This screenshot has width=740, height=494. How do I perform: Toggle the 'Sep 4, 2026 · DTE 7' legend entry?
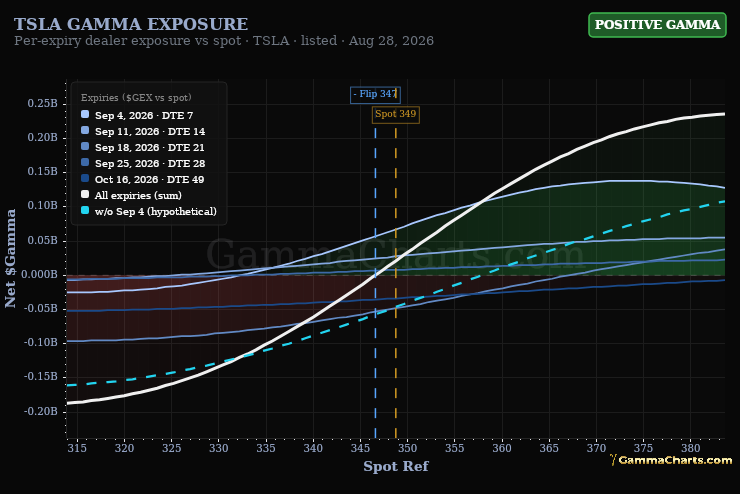click(x=144, y=116)
